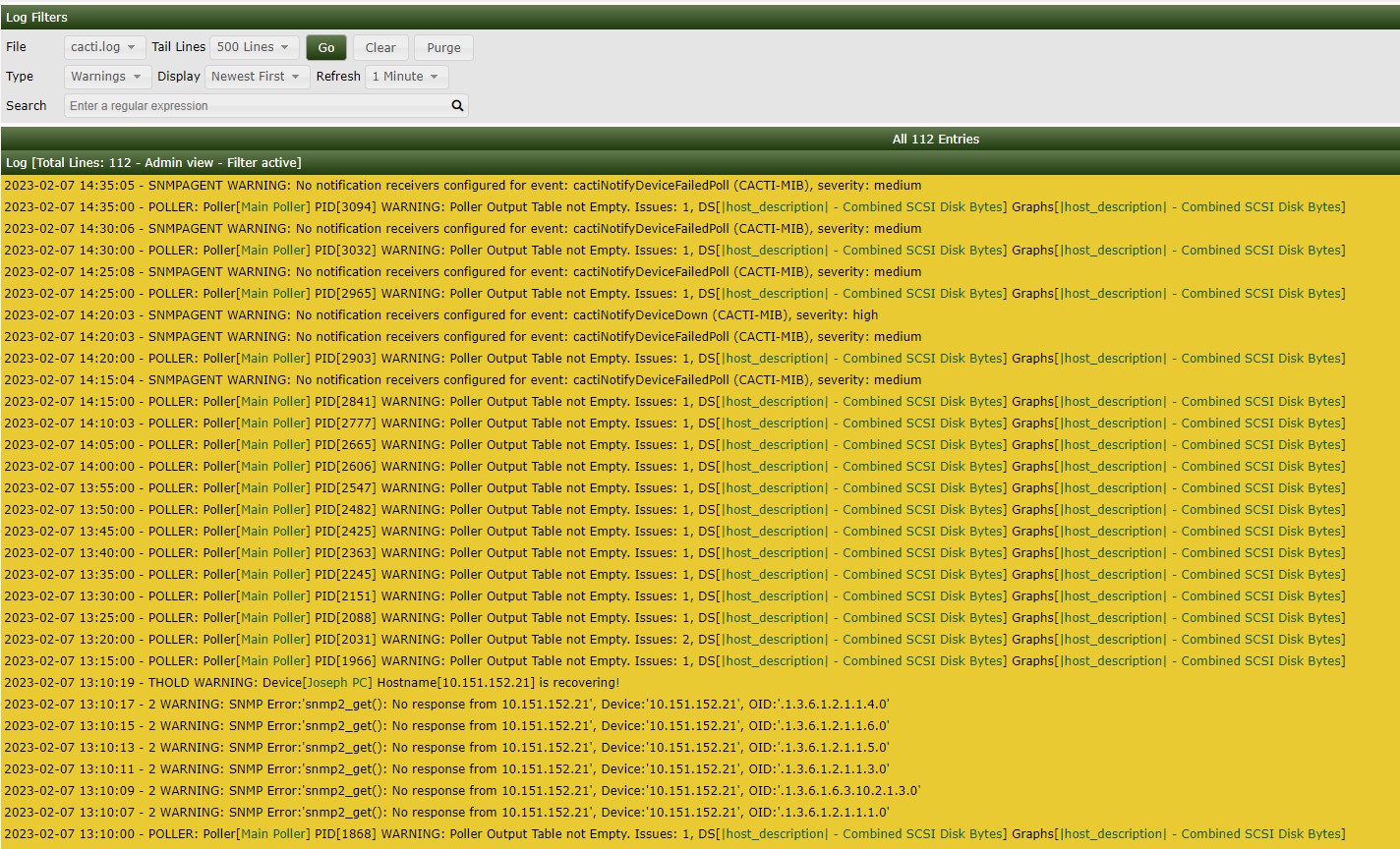Open Main Poller link in PID[2482] entry
1400x849 pixels.
[x=273, y=510]
